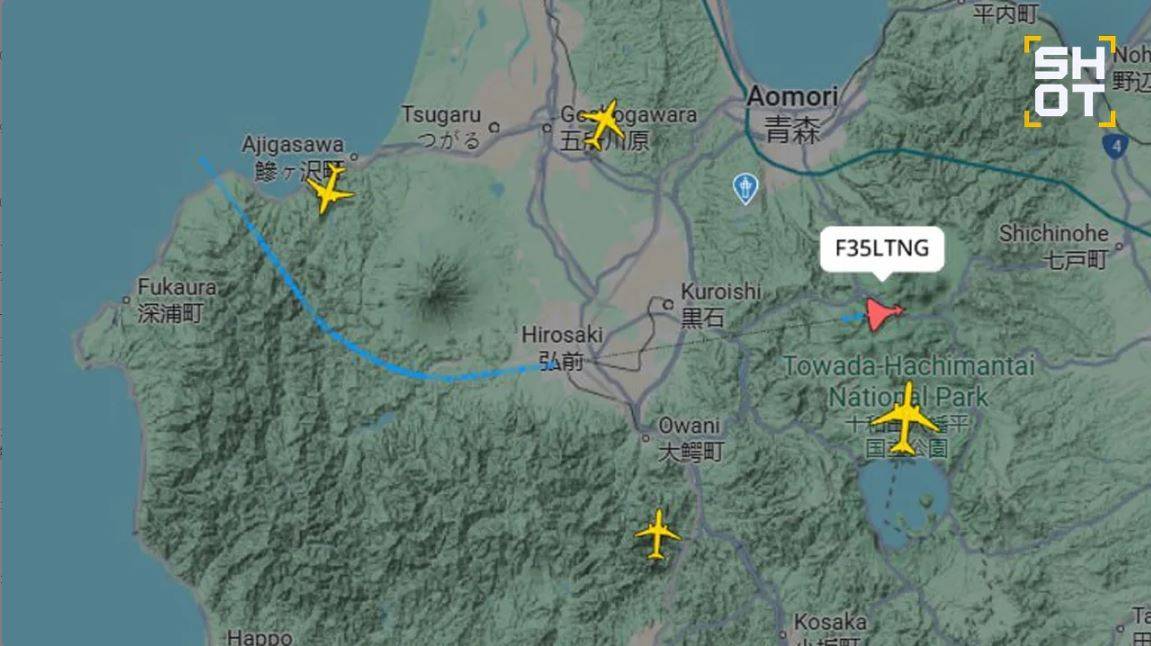This screenshot has height=646, width=1151.
Task: Click the large yellow aircraft over Towada-Hachimantai Park
Action: [x=906, y=419]
